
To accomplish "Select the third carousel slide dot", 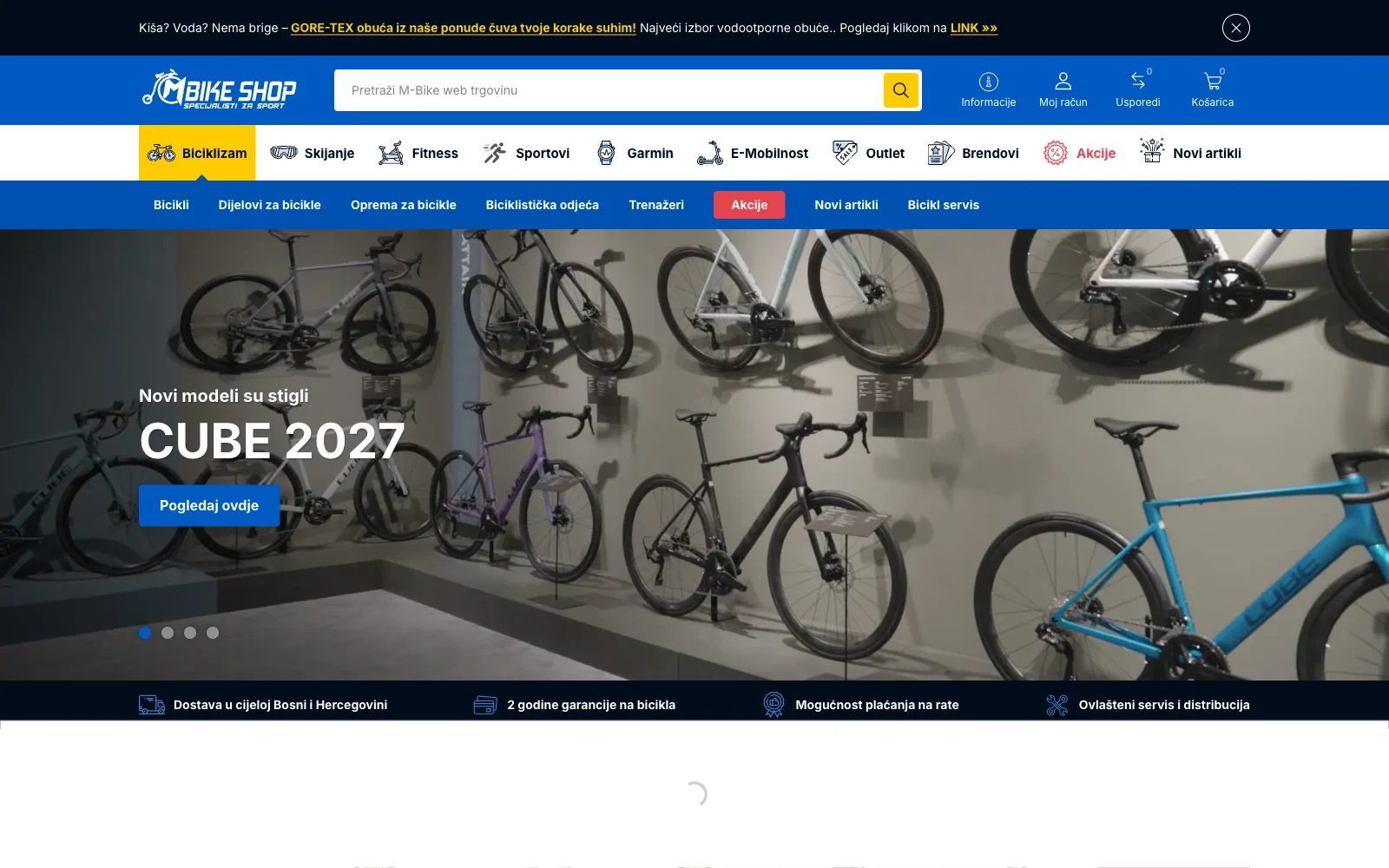I will pyautogui.click(x=190, y=633).
